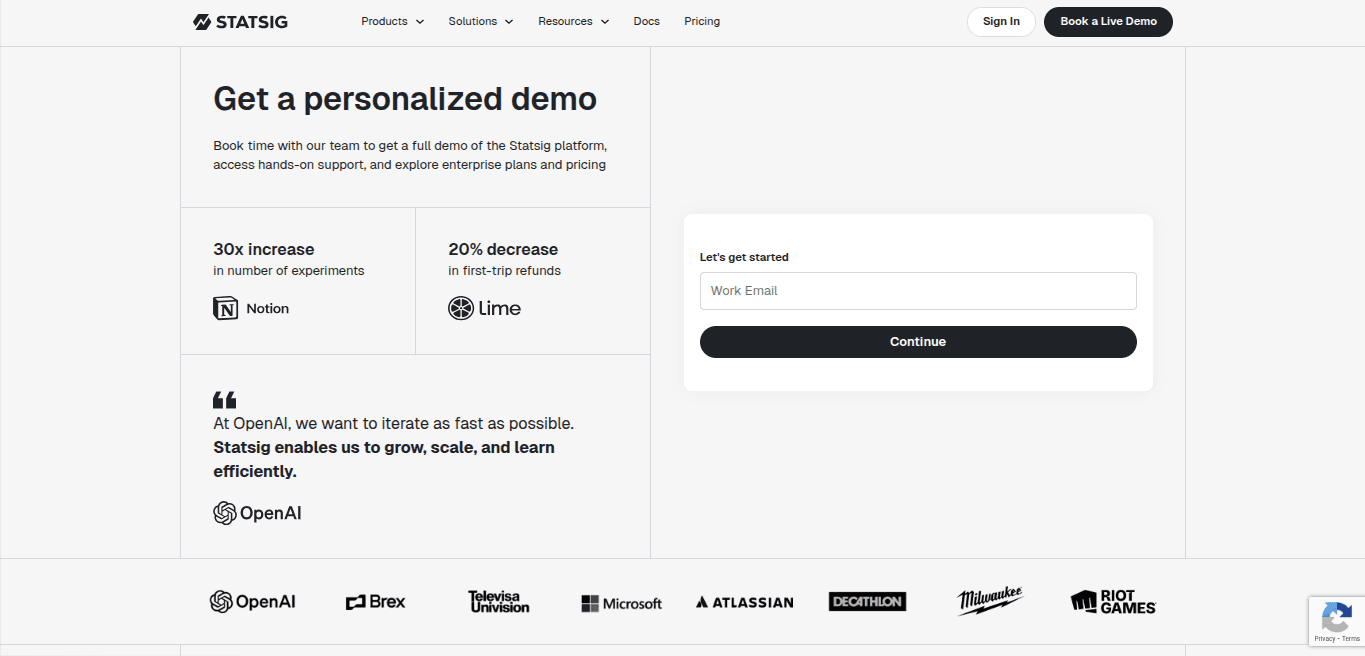Screen dimensions: 1365x656
Task: Click the Televisa Univision logo
Action: point(498,601)
